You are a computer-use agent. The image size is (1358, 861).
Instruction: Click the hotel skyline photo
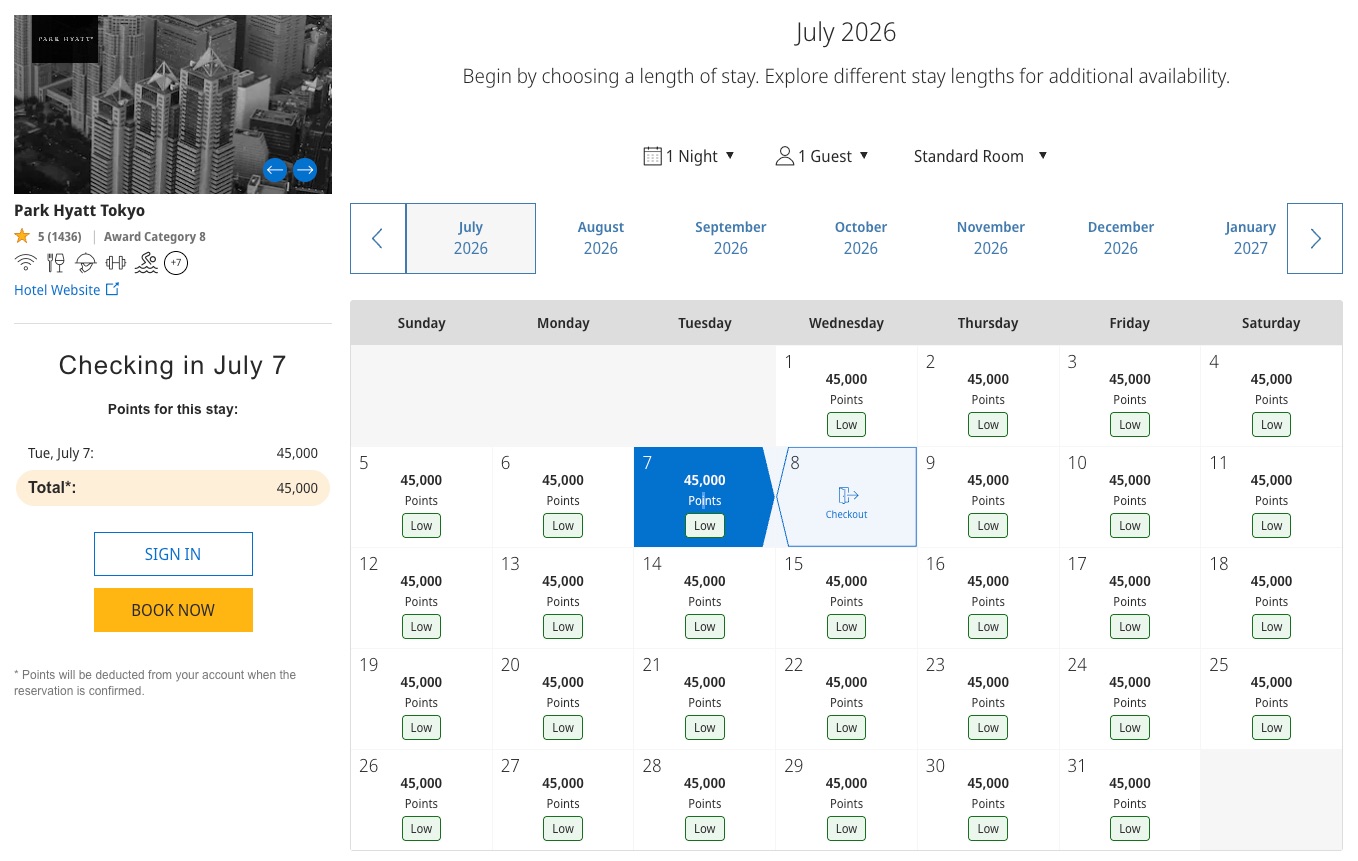click(x=173, y=104)
